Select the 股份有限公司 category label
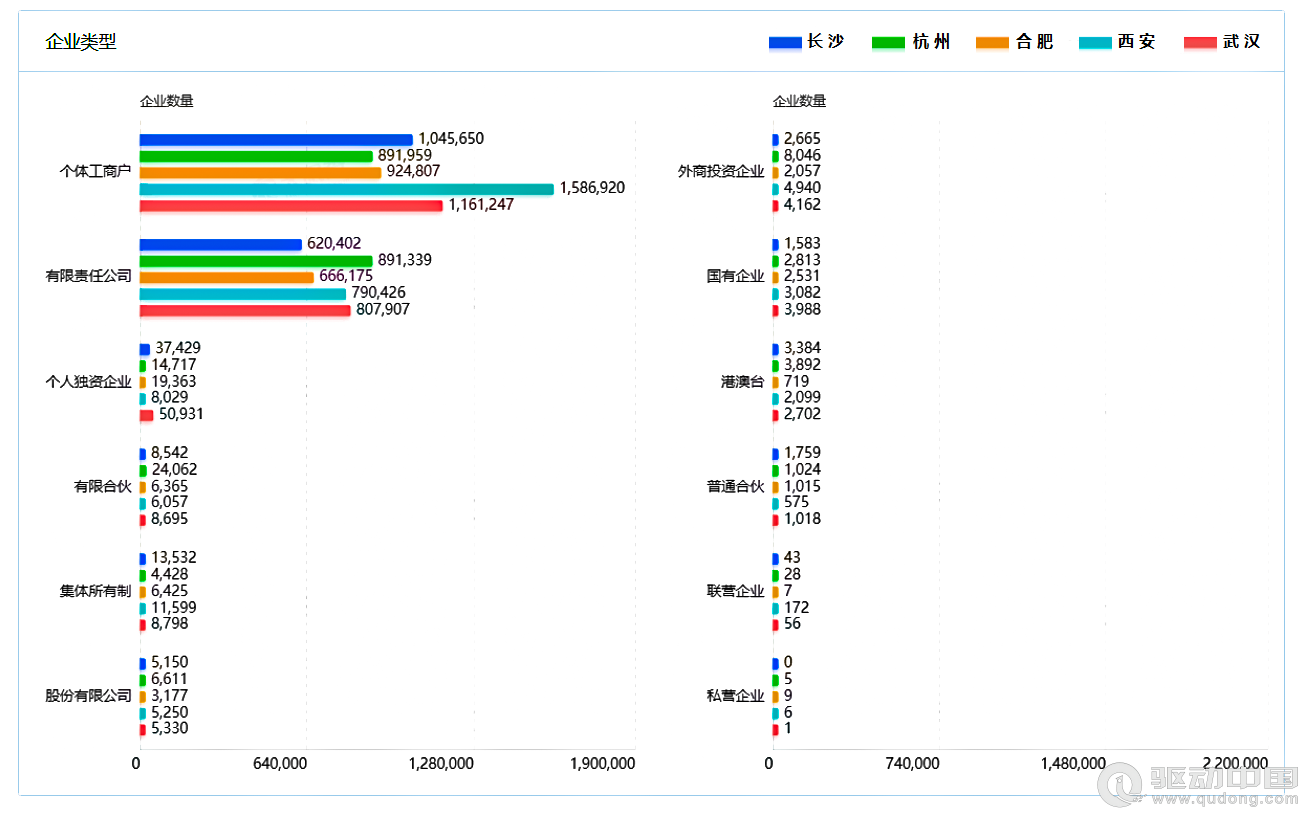 (89, 696)
